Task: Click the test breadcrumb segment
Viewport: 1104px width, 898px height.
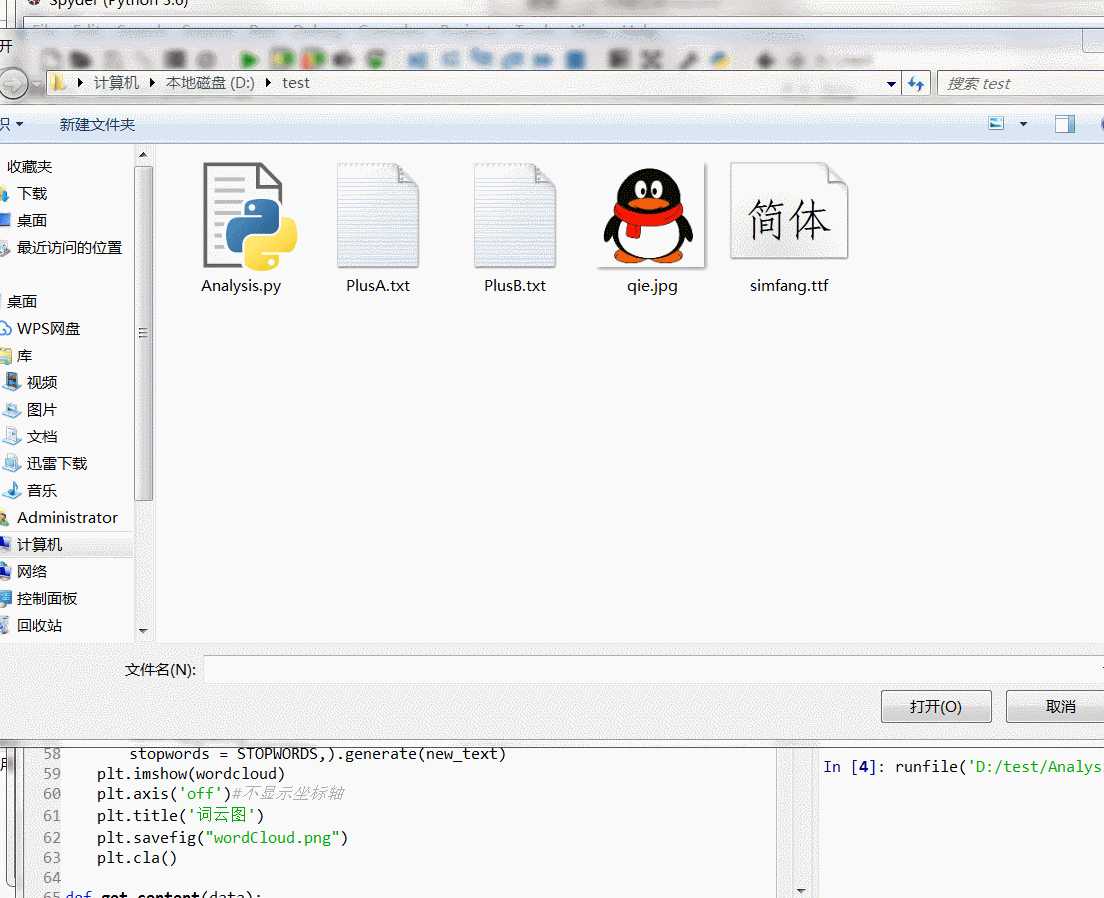Action: point(296,83)
